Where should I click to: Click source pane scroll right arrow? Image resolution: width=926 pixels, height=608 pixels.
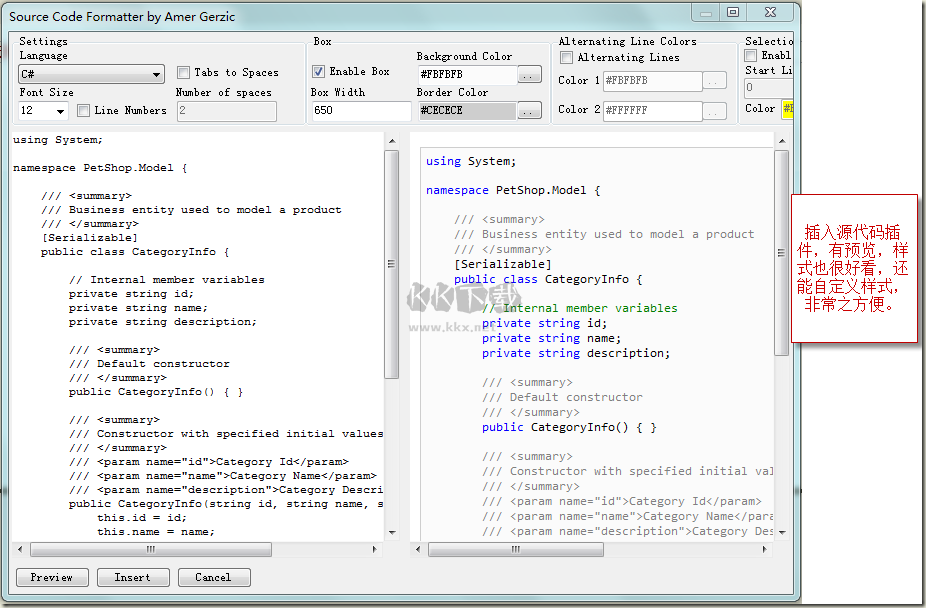[x=374, y=550]
